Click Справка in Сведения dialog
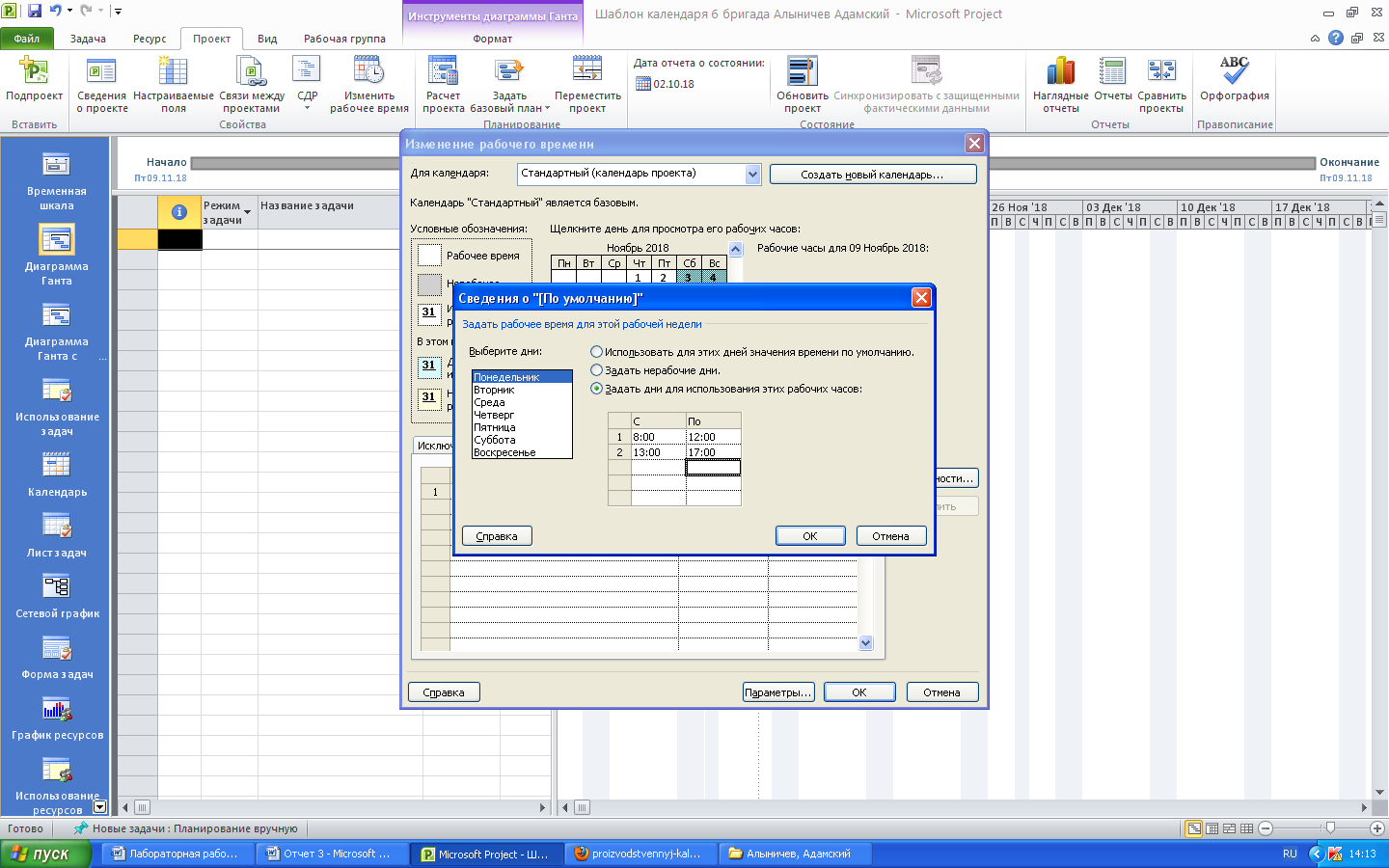Image resolution: width=1389 pixels, height=868 pixels. pyautogui.click(x=497, y=536)
